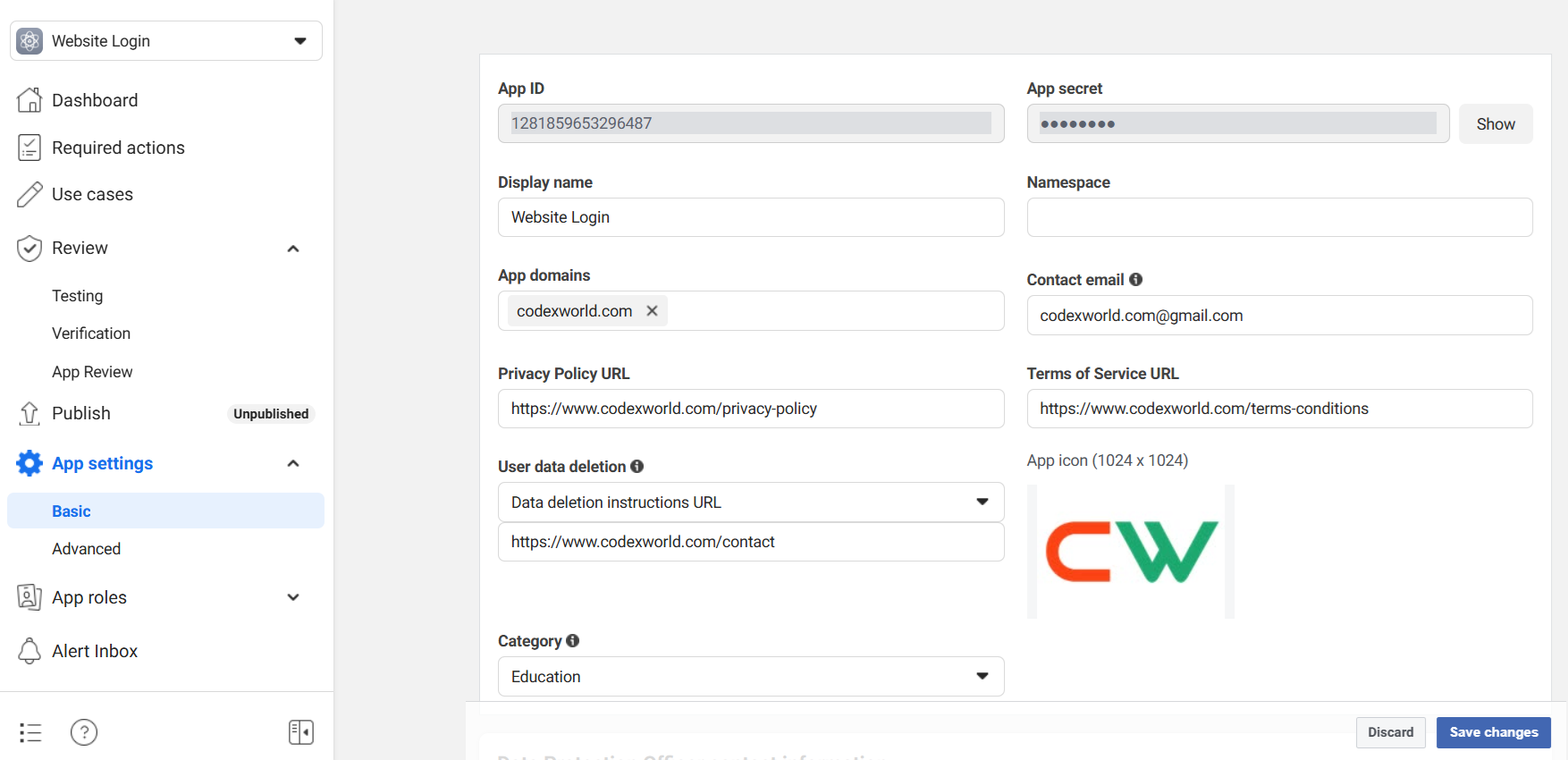Open the help question mark icon
This screenshot has height=760, width=1568.
click(x=84, y=732)
